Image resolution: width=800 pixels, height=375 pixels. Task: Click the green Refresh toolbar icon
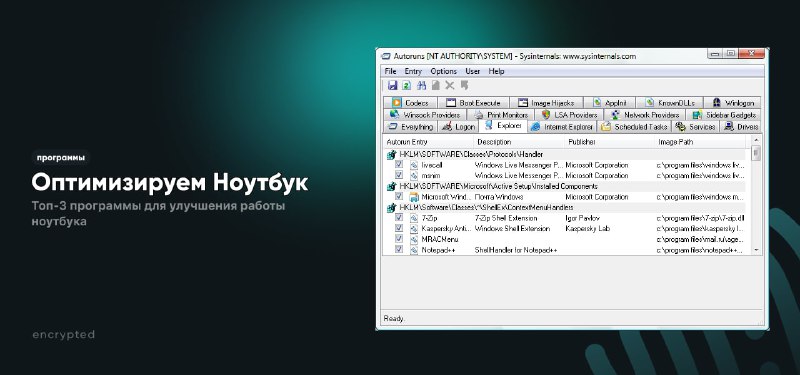click(x=407, y=86)
